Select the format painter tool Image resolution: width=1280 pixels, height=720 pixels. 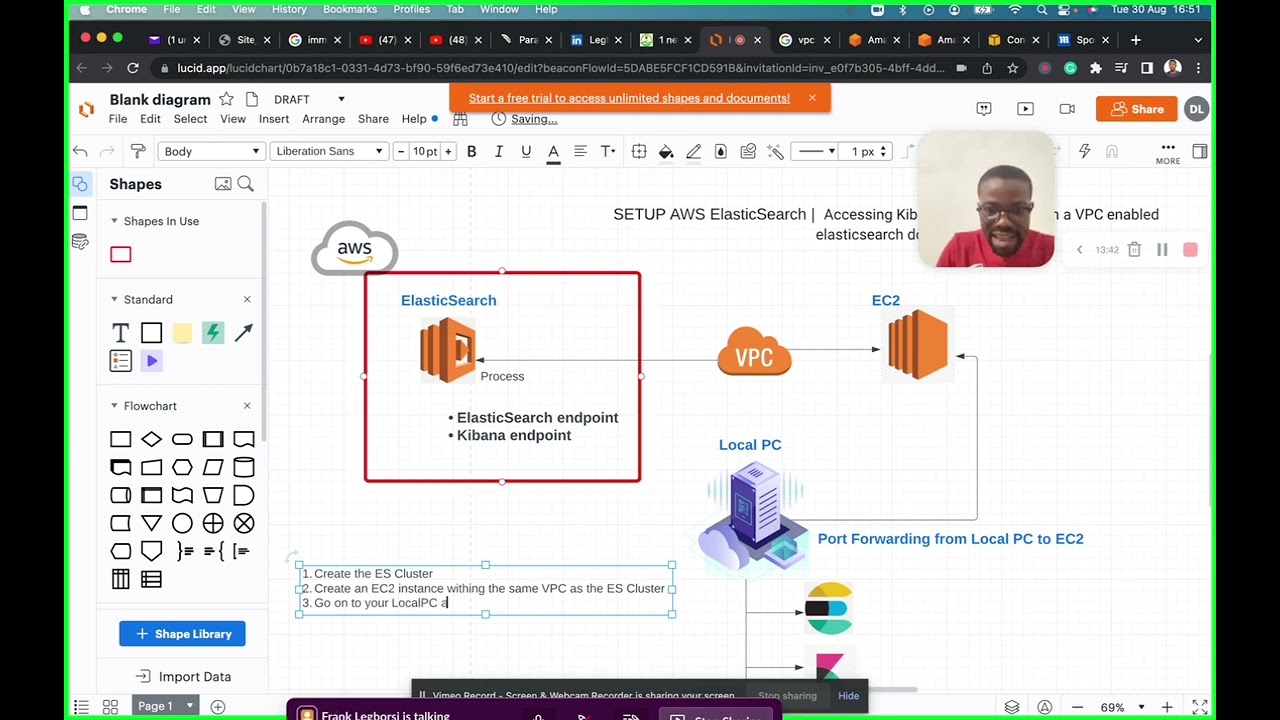pyautogui.click(x=138, y=151)
